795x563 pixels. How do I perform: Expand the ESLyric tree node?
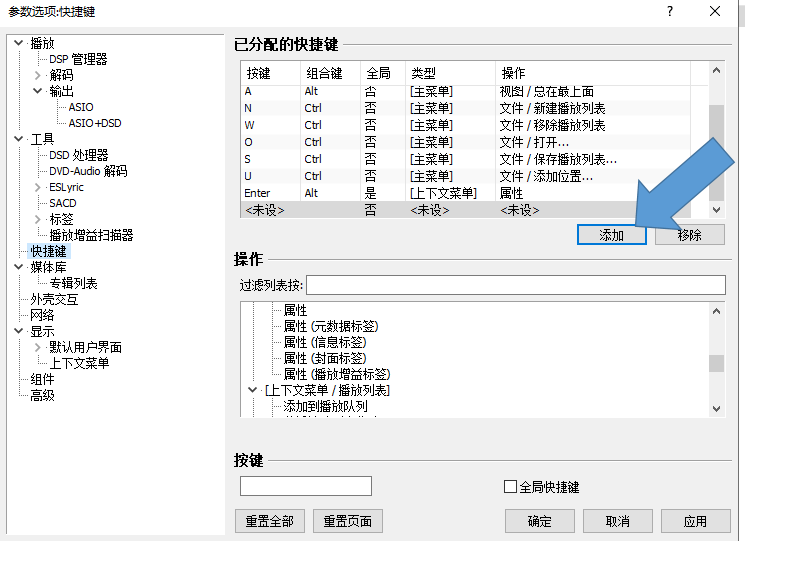click(x=38, y=187)
